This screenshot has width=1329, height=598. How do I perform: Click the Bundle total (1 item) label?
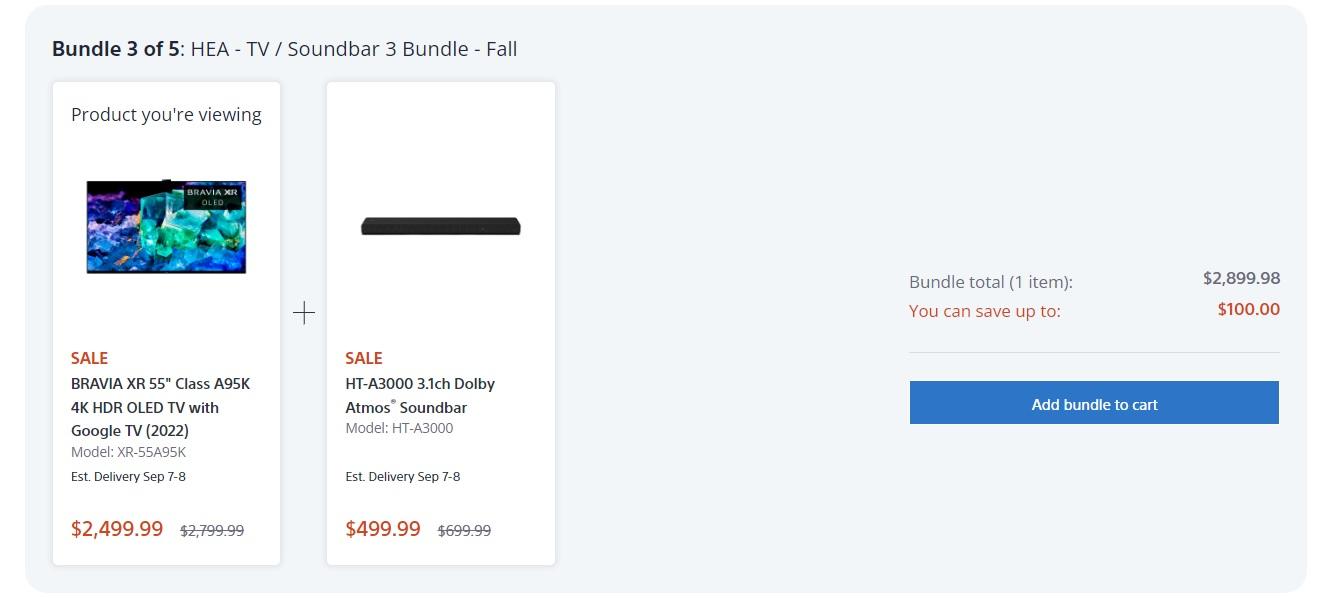[x=990, y=282]
